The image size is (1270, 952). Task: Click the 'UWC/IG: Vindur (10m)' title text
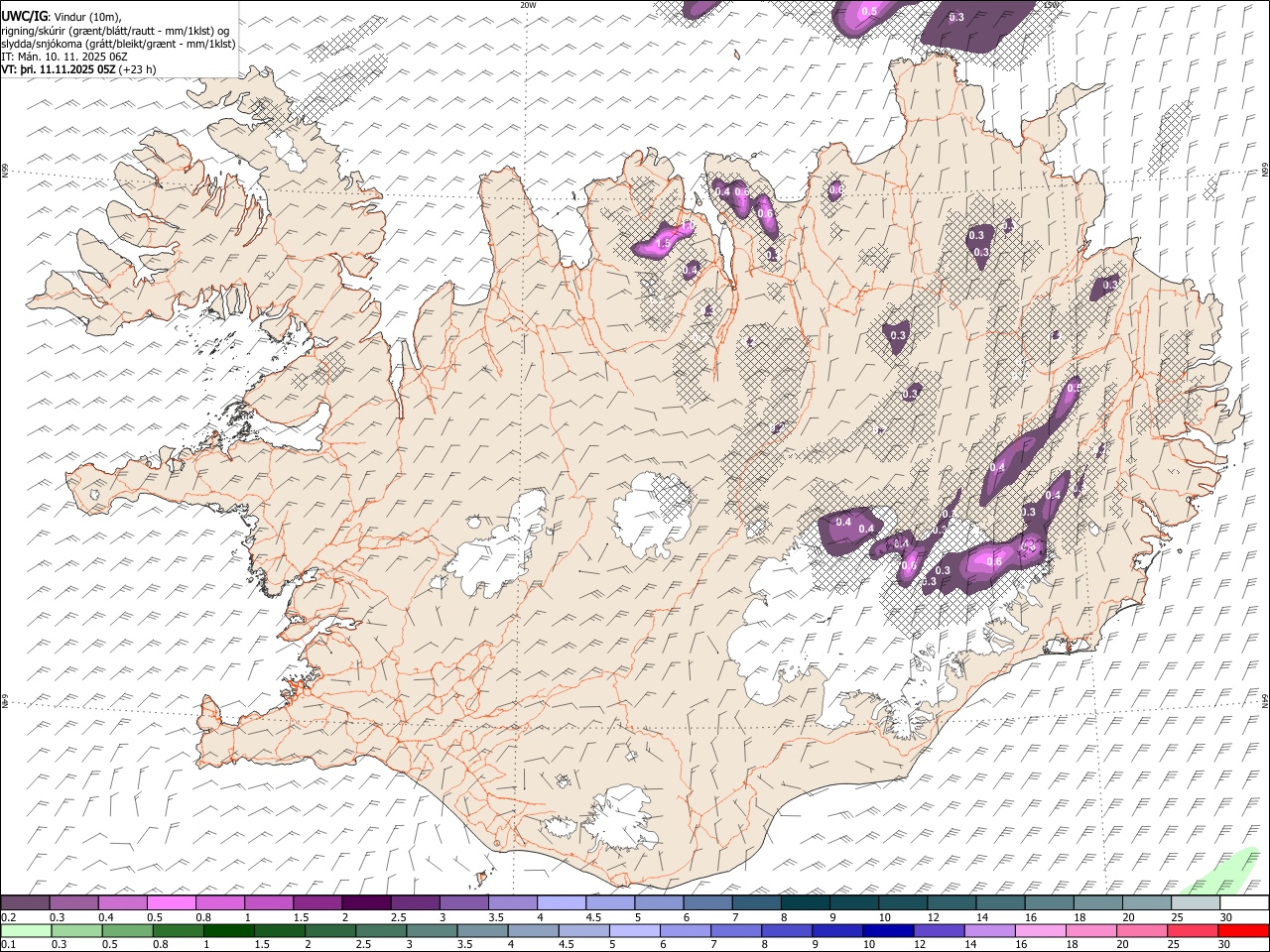tap(62, 16)
